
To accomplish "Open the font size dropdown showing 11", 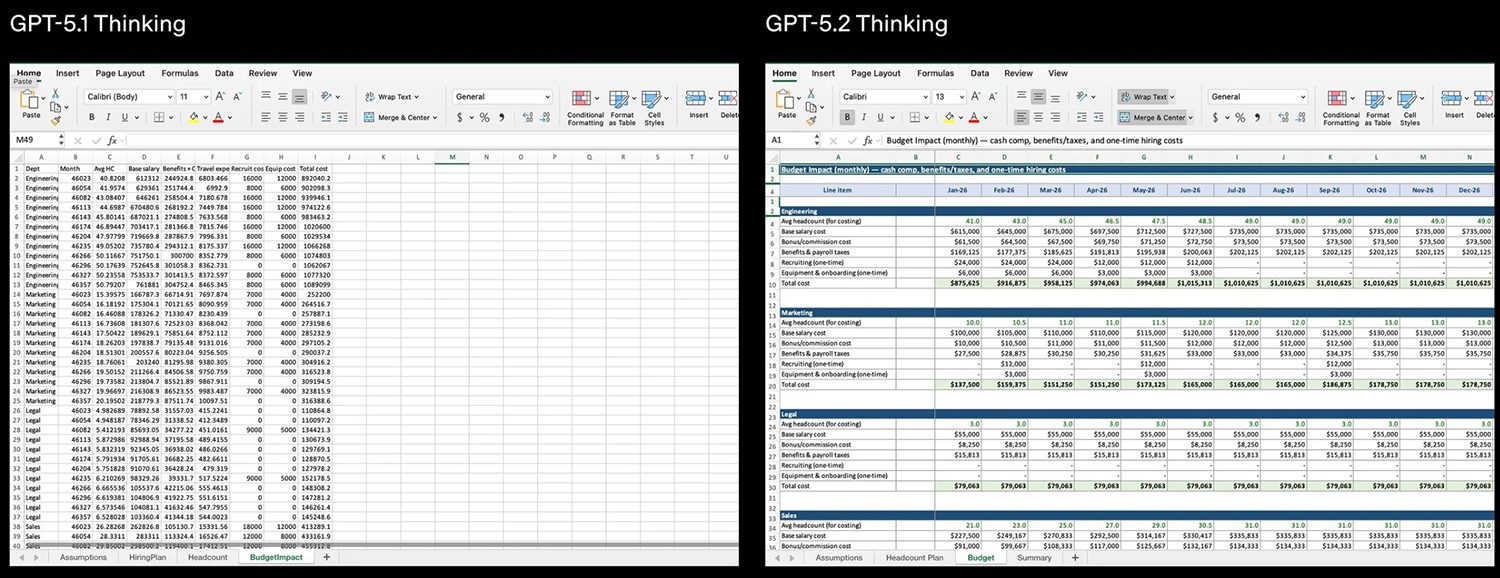I will (192, 96).
